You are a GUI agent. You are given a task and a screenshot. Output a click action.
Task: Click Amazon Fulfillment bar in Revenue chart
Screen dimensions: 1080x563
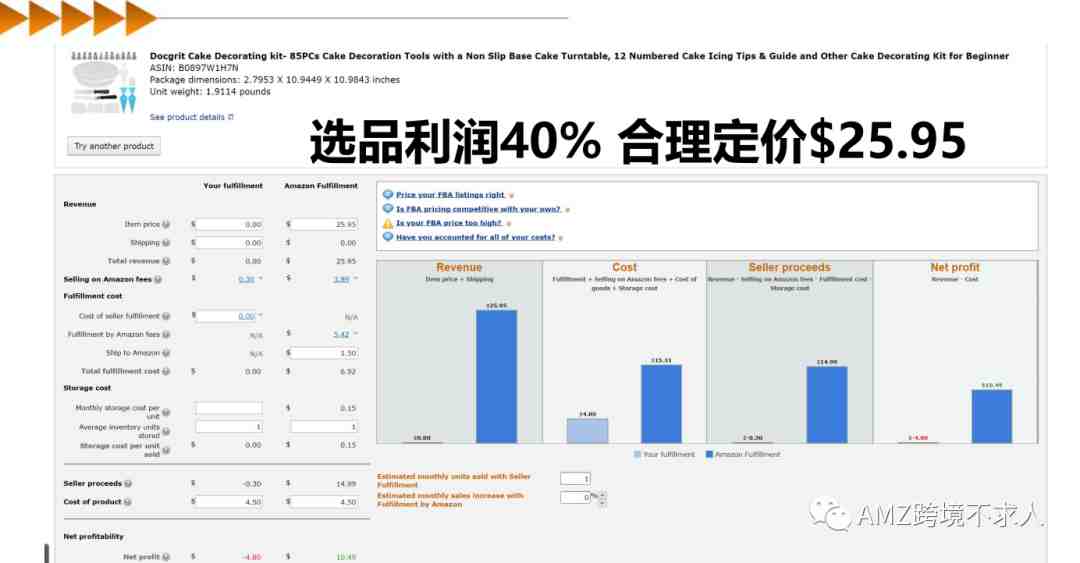coord(496,376)
